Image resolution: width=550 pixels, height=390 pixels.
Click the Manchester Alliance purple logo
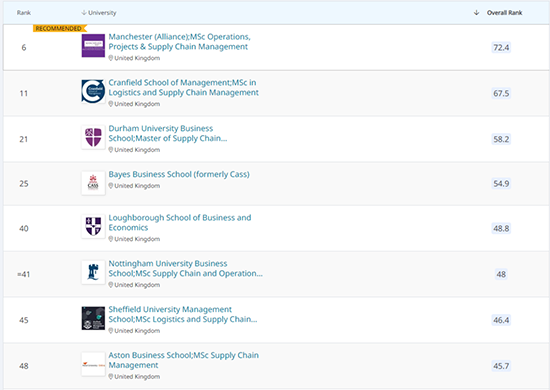tap(93, 46)
